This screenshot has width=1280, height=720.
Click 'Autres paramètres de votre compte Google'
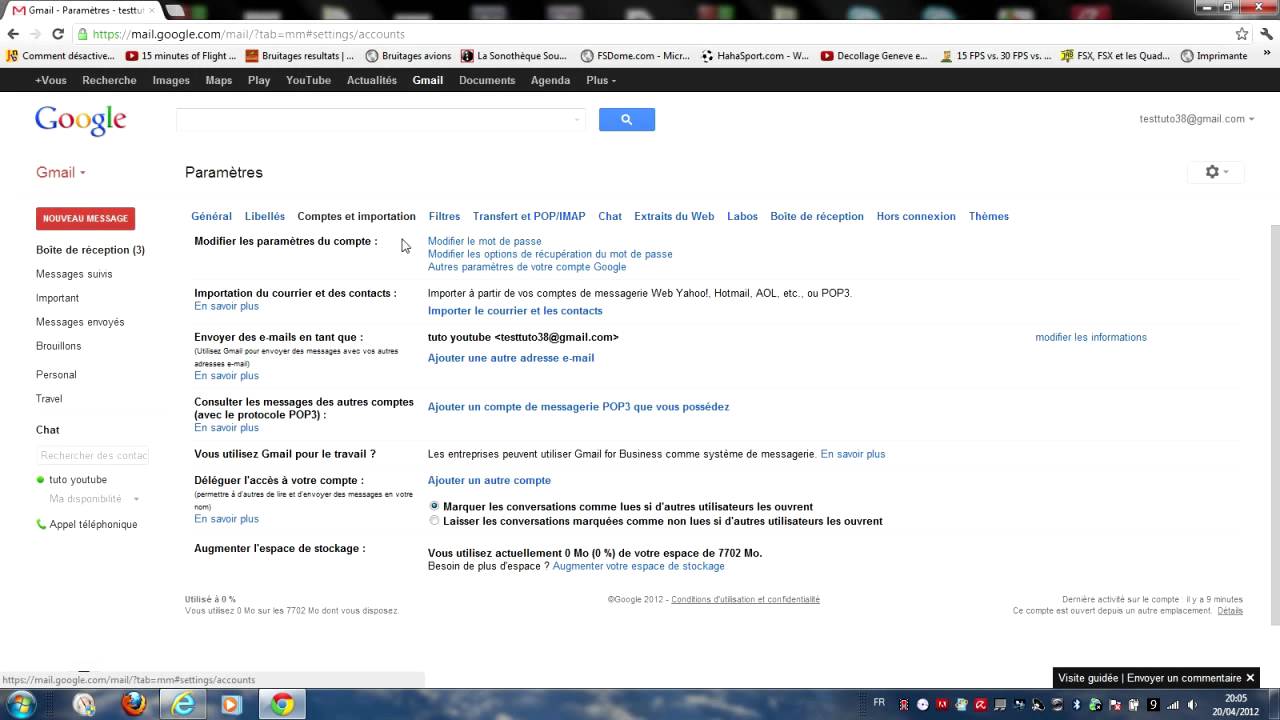[527, 267]
